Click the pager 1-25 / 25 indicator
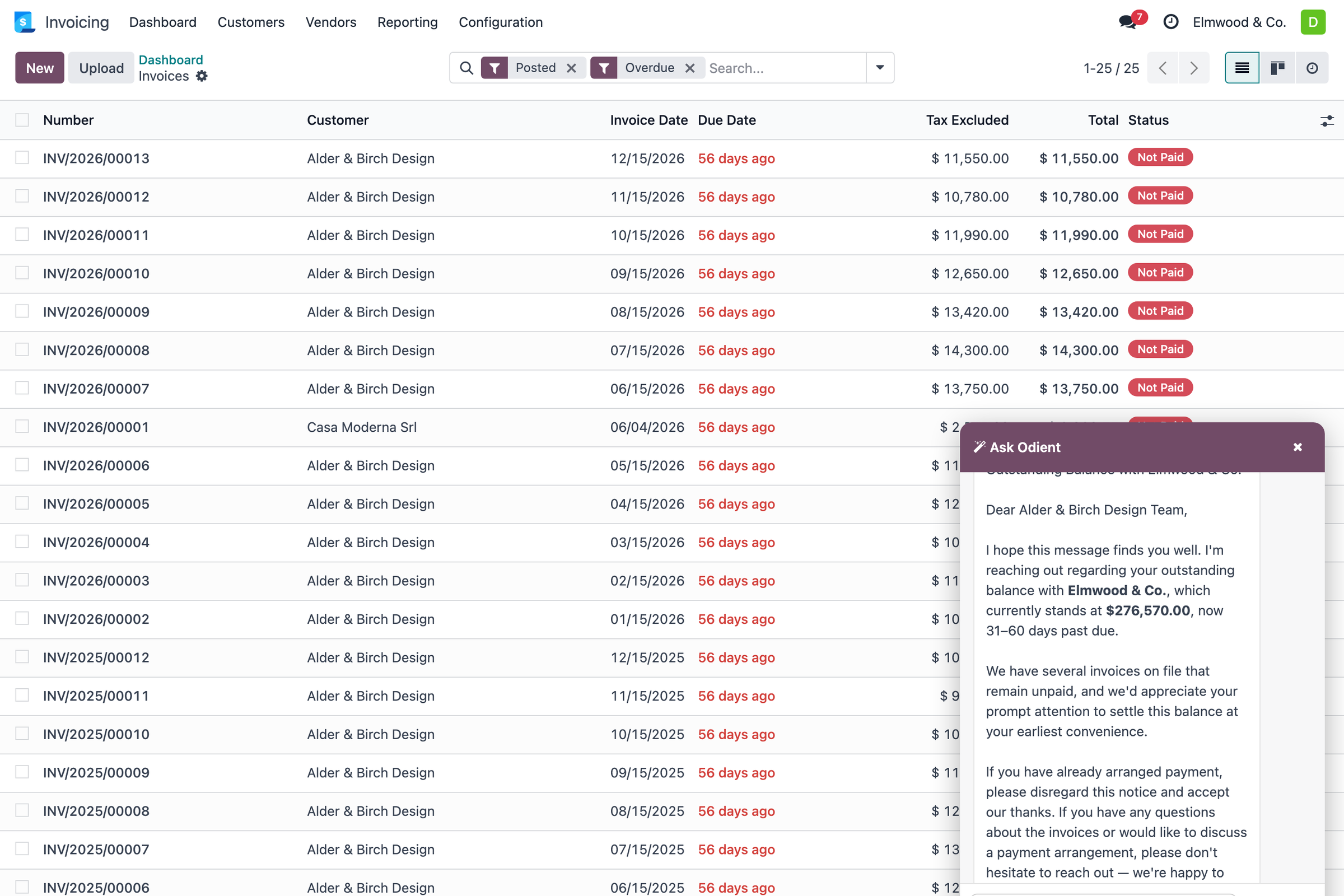The width and height of the screenshot is (1344, 896). tap(1111, 68)
